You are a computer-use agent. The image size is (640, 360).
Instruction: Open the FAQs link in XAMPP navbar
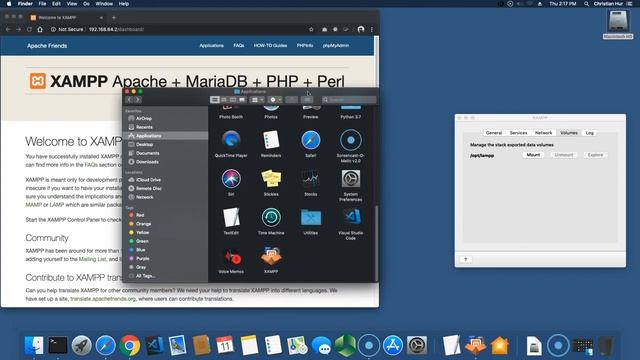point(239,46)
